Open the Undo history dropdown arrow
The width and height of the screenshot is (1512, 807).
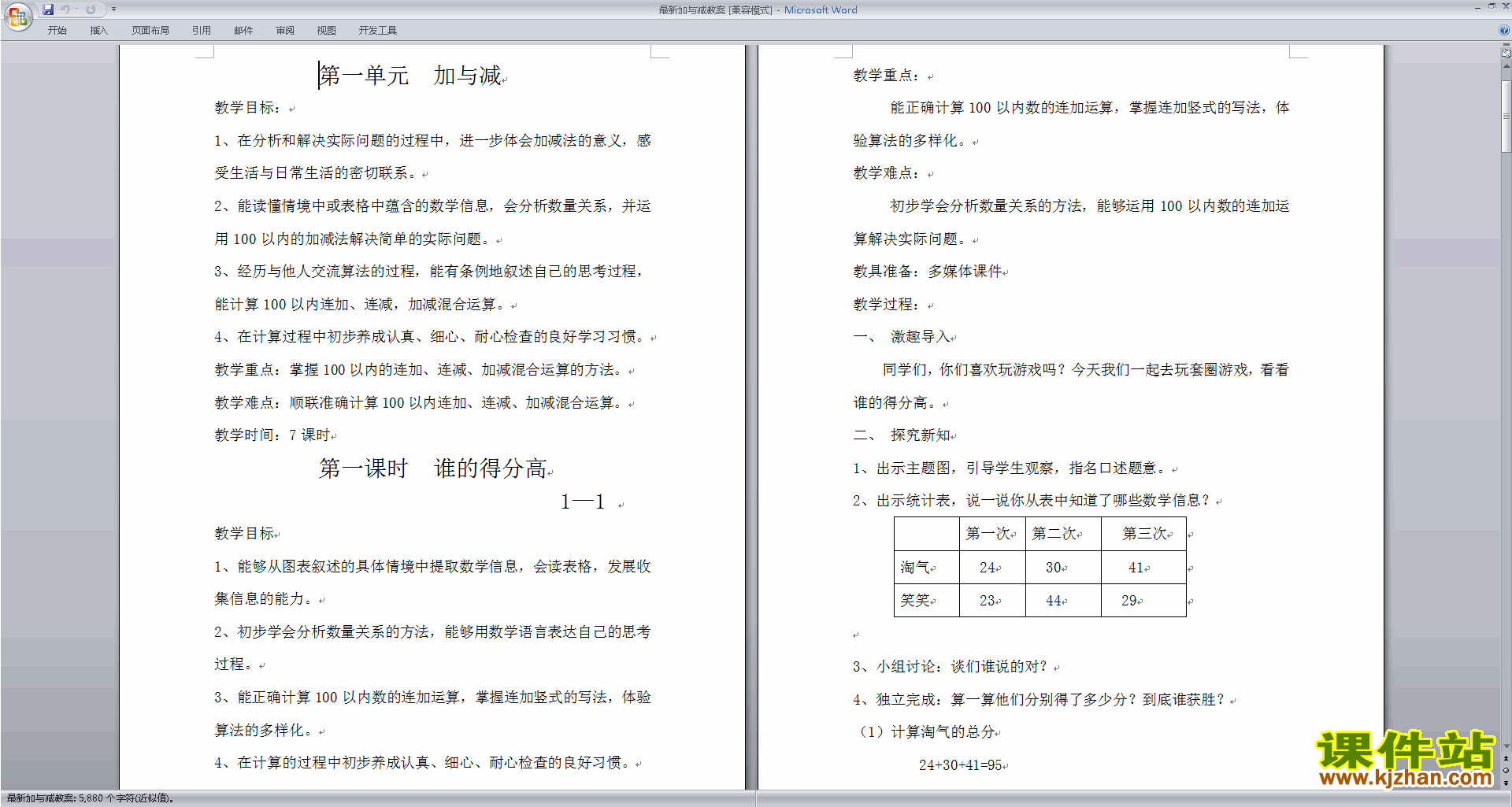[x=76, y=9]
